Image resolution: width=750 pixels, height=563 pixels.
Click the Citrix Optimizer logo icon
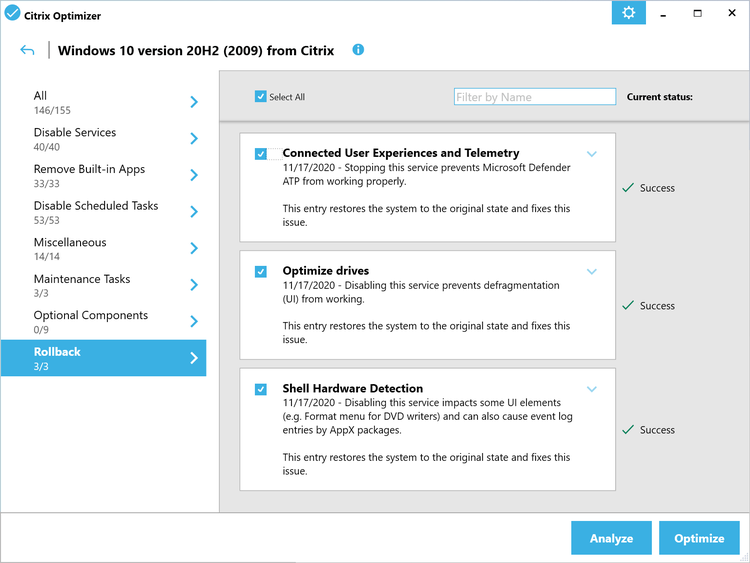point(12,13)
